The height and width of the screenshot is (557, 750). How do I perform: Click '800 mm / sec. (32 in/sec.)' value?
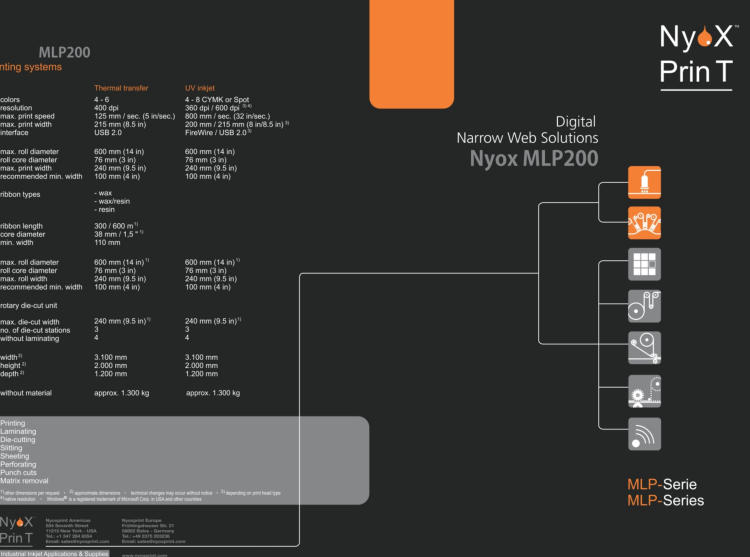point(227,116)
